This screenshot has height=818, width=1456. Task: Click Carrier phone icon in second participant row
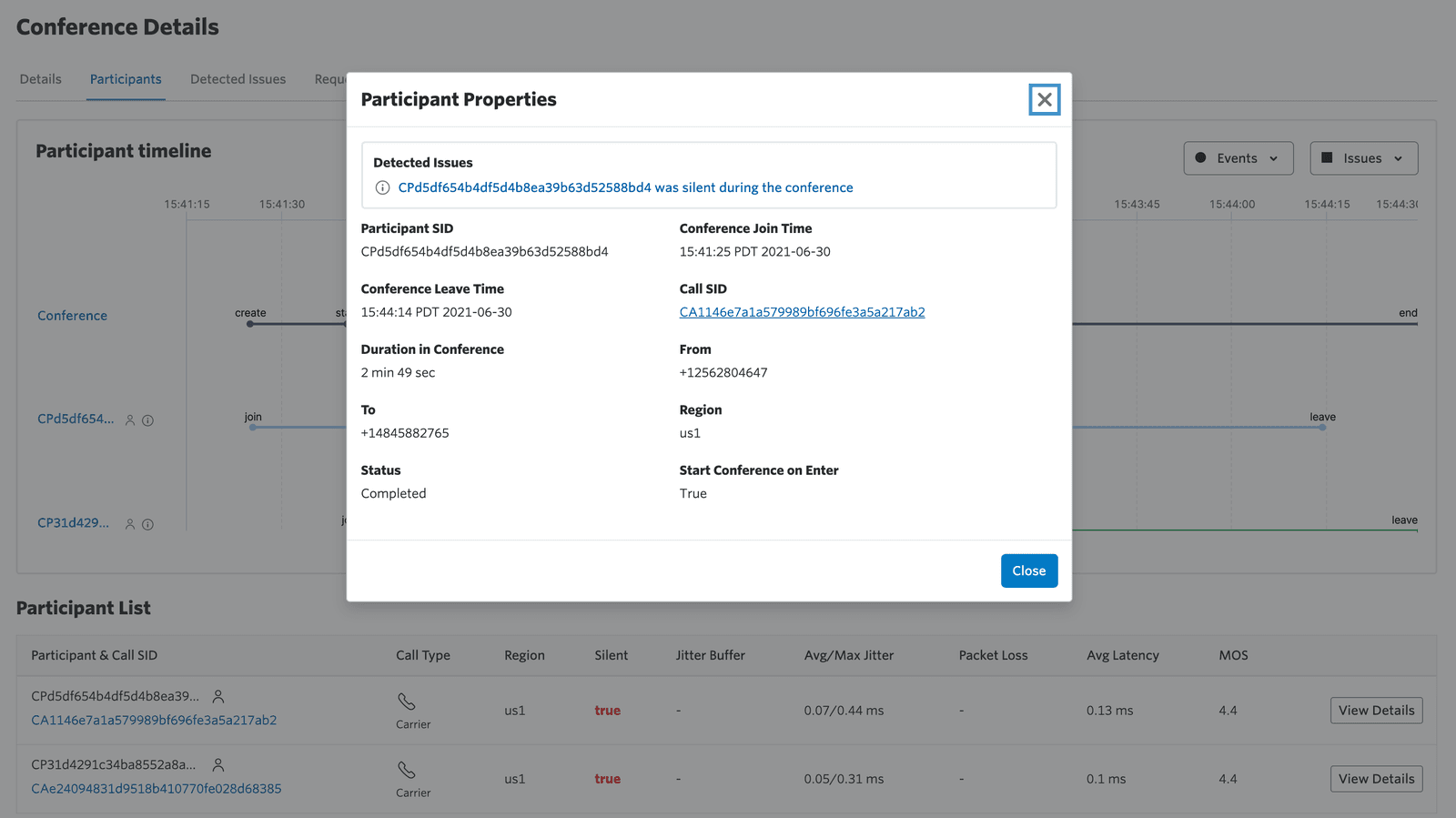click(407, 770)
